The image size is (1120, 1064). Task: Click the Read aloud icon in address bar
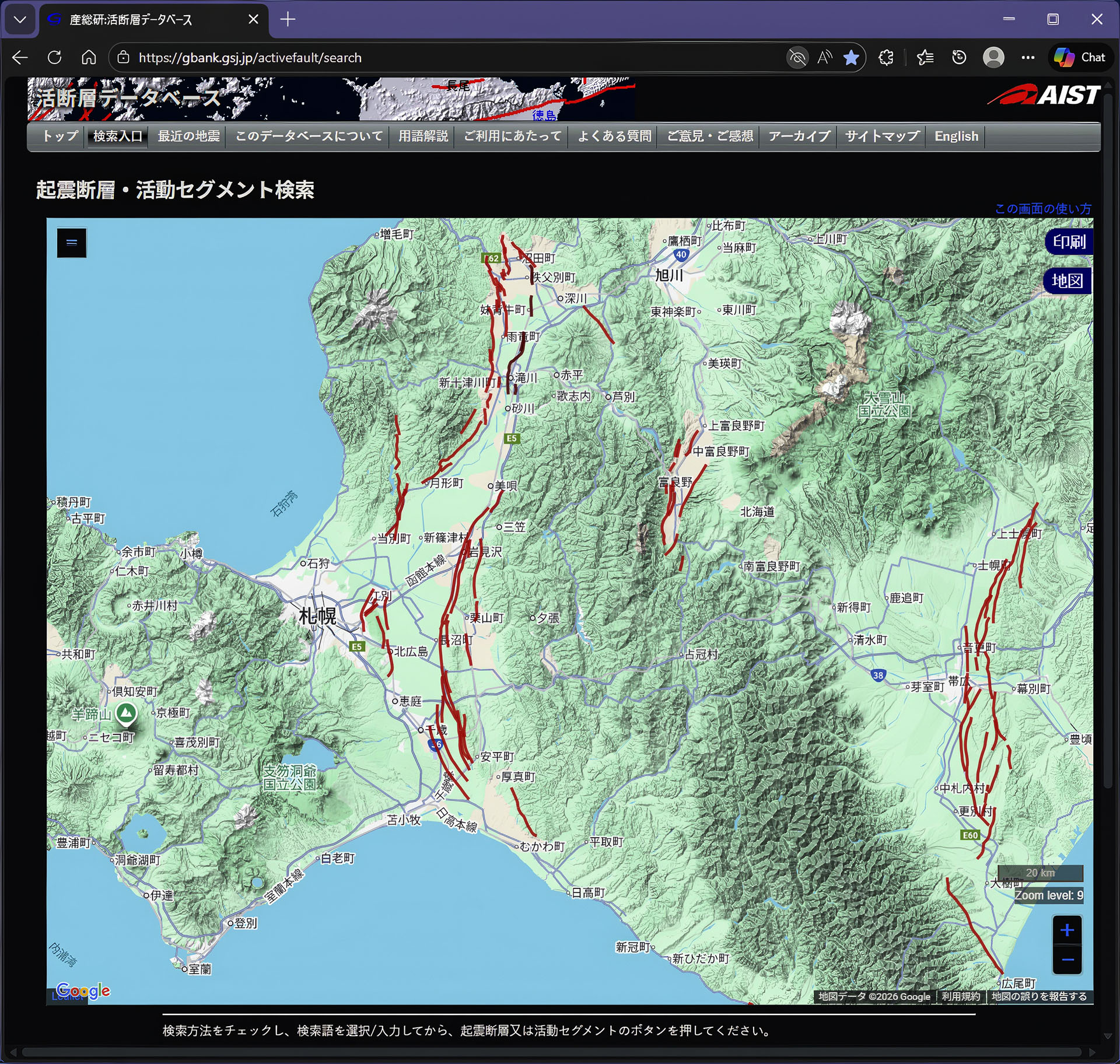pos(824,57)
